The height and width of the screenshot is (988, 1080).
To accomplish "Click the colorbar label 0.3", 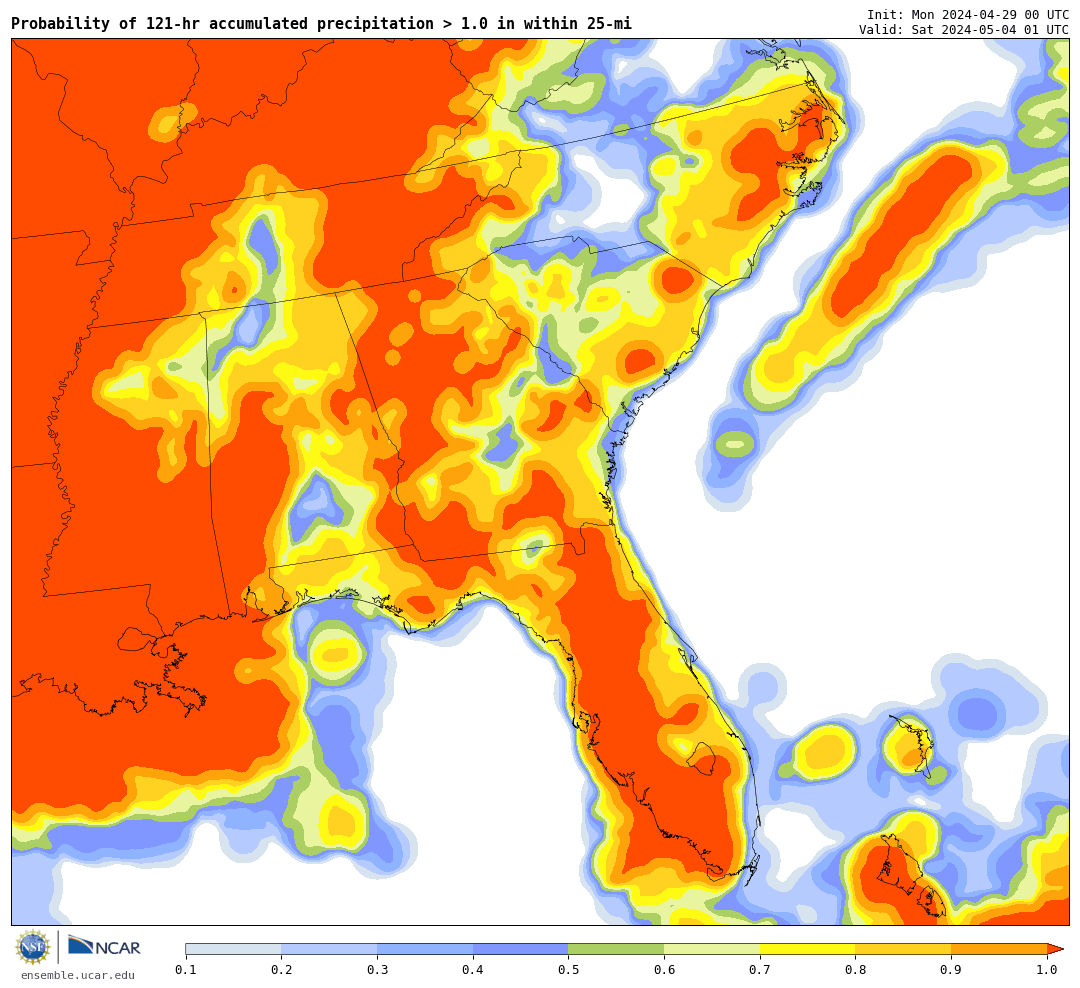I will click(377, 970).
